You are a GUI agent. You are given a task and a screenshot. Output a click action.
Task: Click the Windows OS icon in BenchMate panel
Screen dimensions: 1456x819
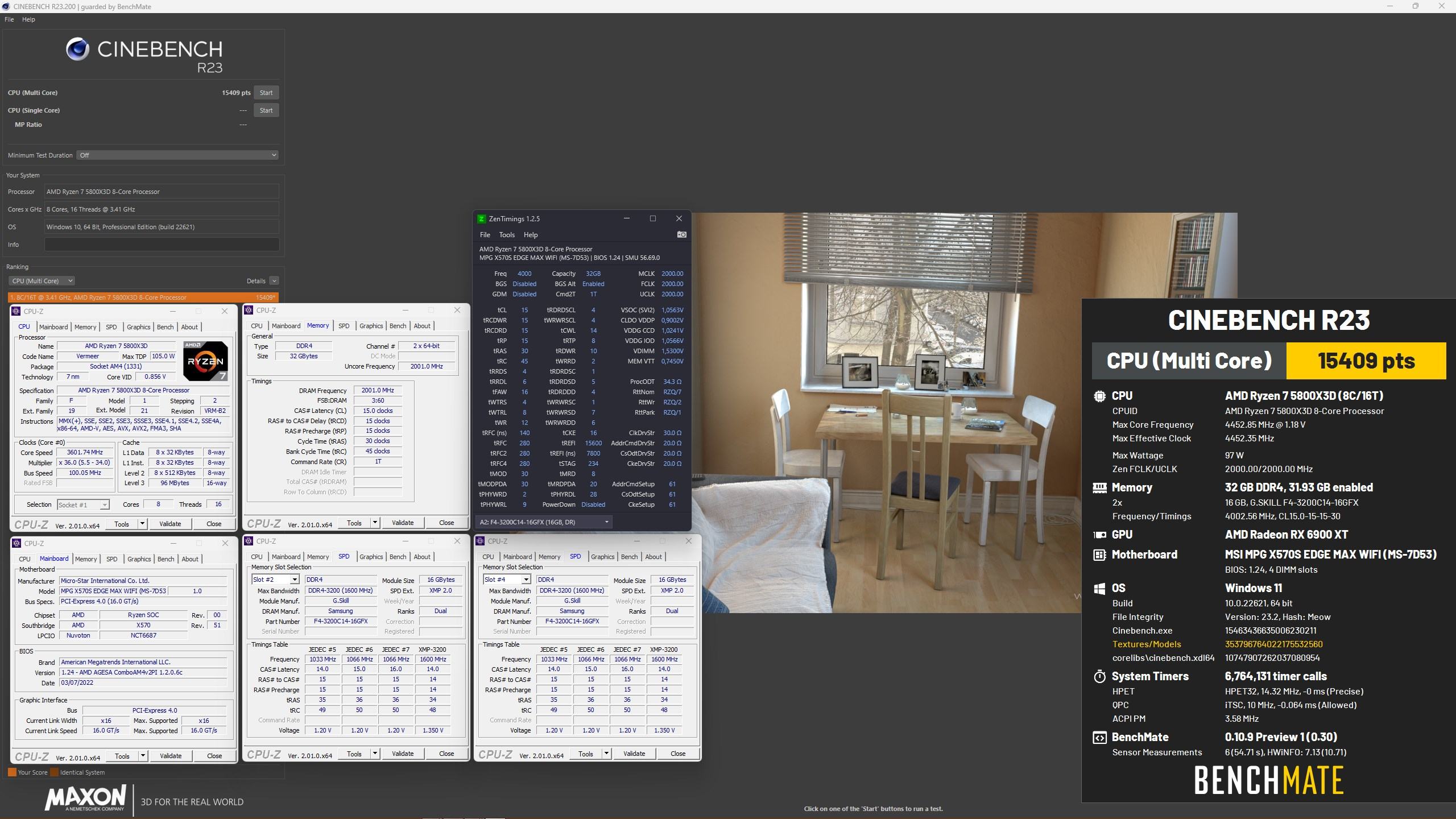pyautogui.click(x=1099, y=588)
